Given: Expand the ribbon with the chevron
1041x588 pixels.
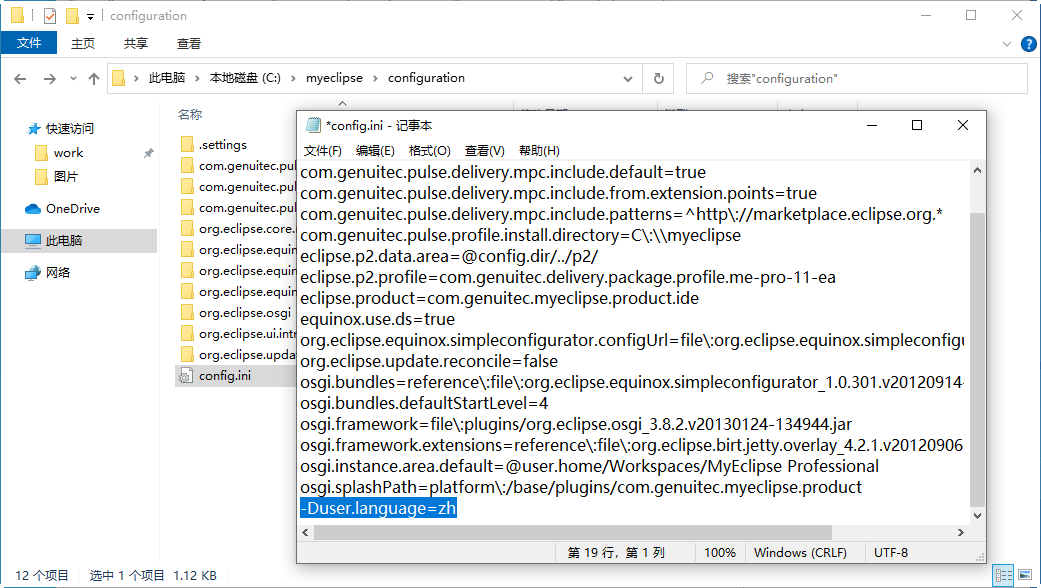Looking at the screenshot, I should tap(1007, 44).
